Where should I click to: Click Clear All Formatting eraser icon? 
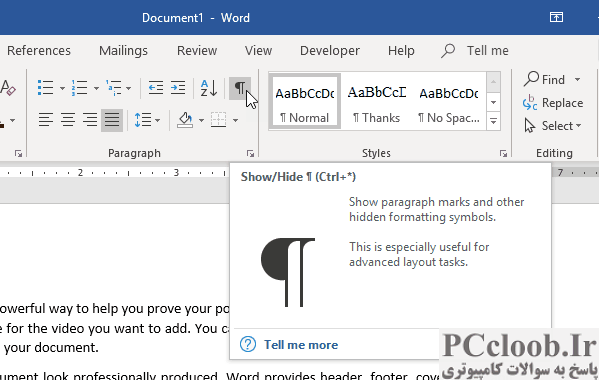(x=8, y=88)
